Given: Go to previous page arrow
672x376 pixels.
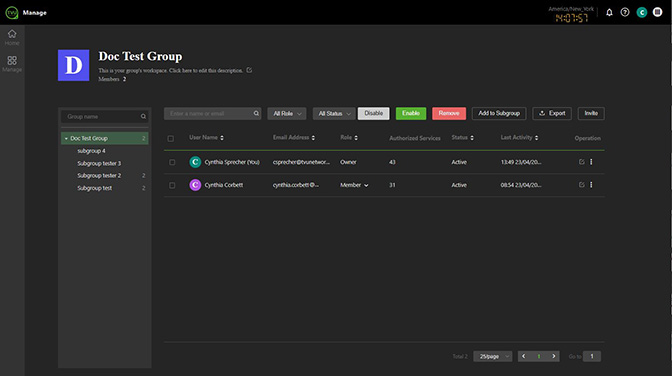Looking at the screenshot, I should 523,356.
